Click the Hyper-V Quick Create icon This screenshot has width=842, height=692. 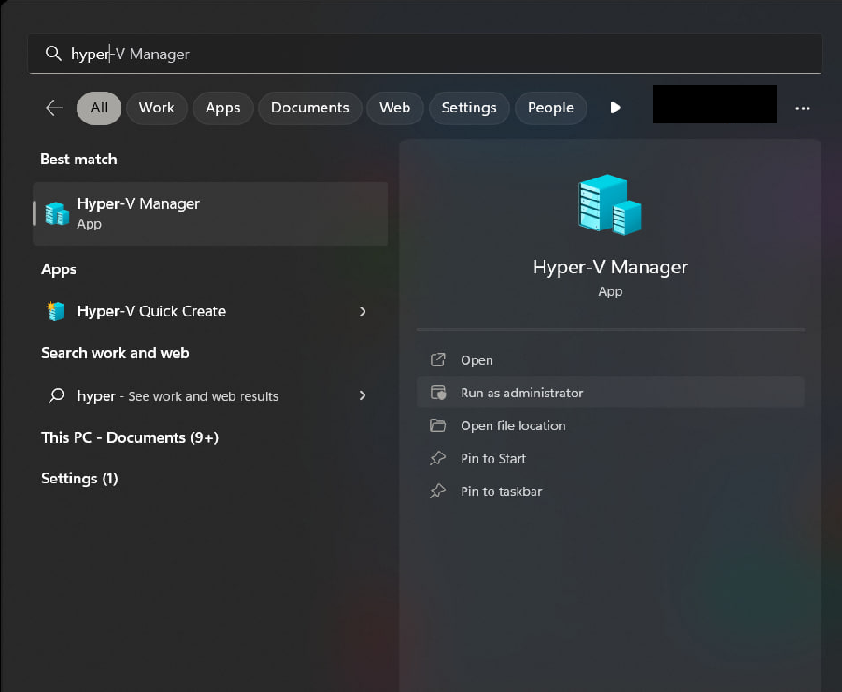pos(56,311)
